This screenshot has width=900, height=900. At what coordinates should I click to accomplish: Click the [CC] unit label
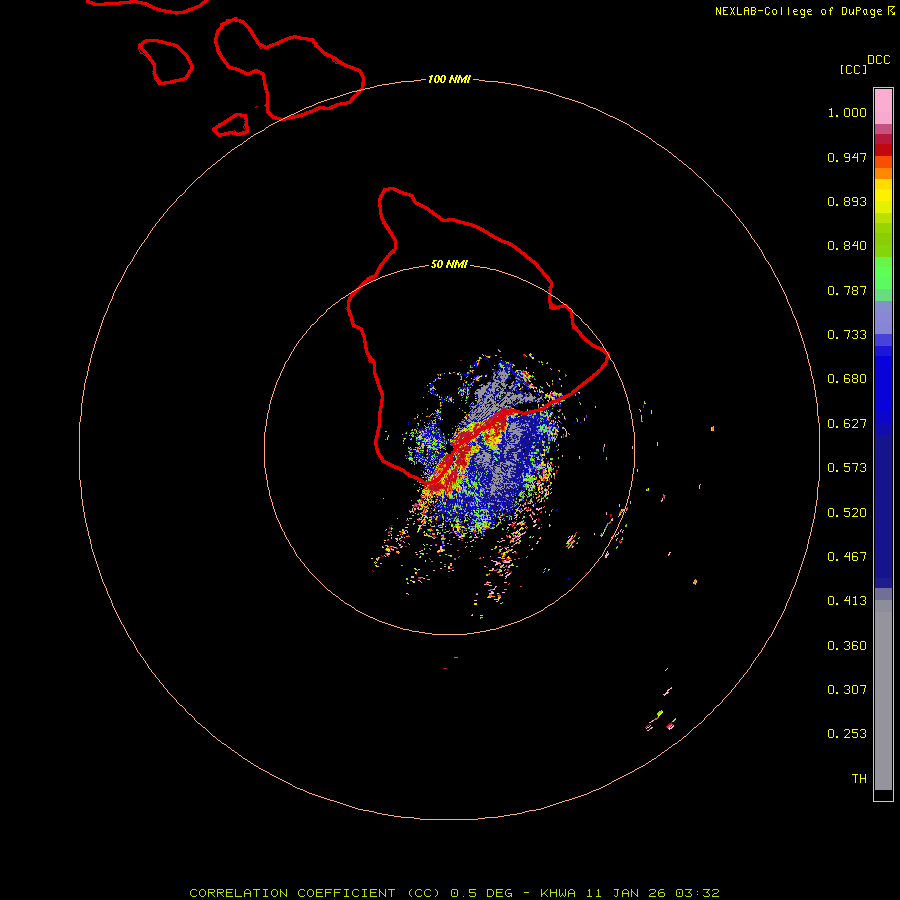tap(853, 69)
